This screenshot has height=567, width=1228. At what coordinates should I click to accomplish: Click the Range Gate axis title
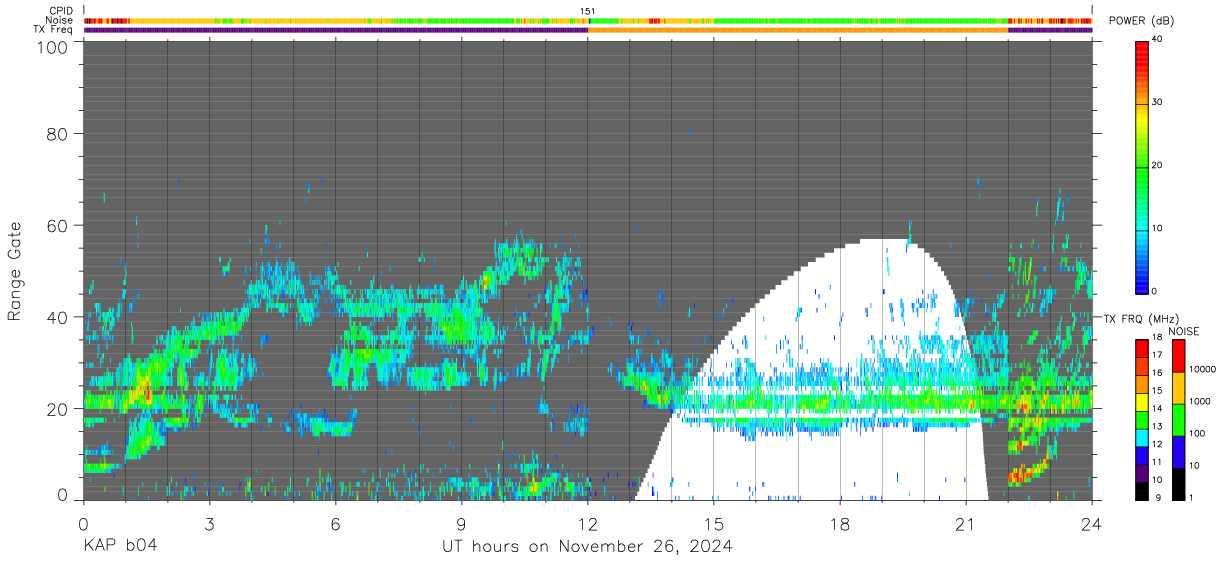tap(15, 272)
